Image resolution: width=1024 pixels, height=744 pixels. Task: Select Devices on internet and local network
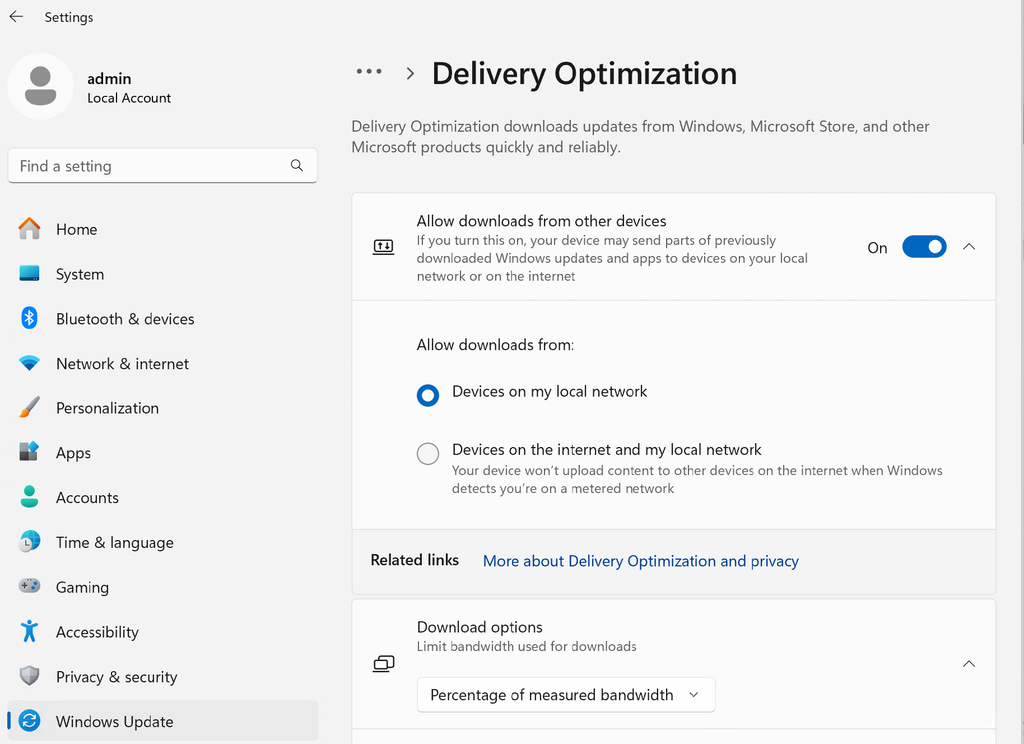coord(428,453)
